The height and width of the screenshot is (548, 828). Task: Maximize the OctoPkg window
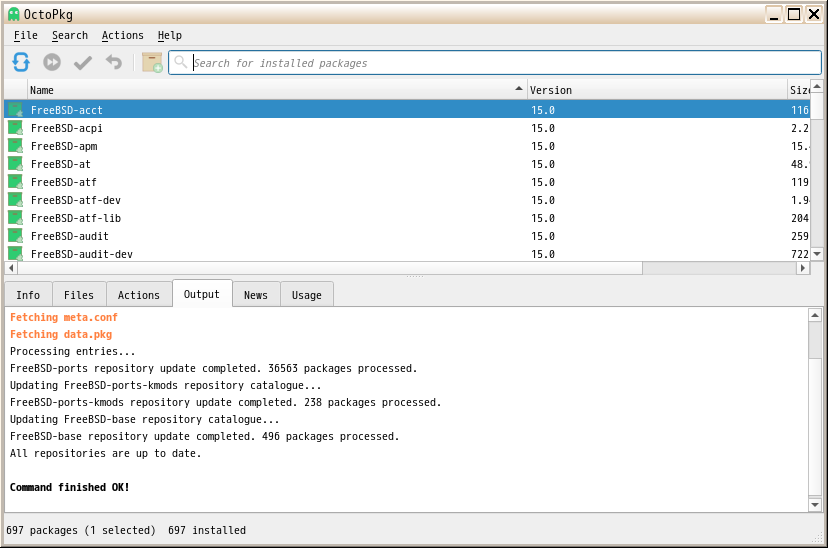click(794, 14)
